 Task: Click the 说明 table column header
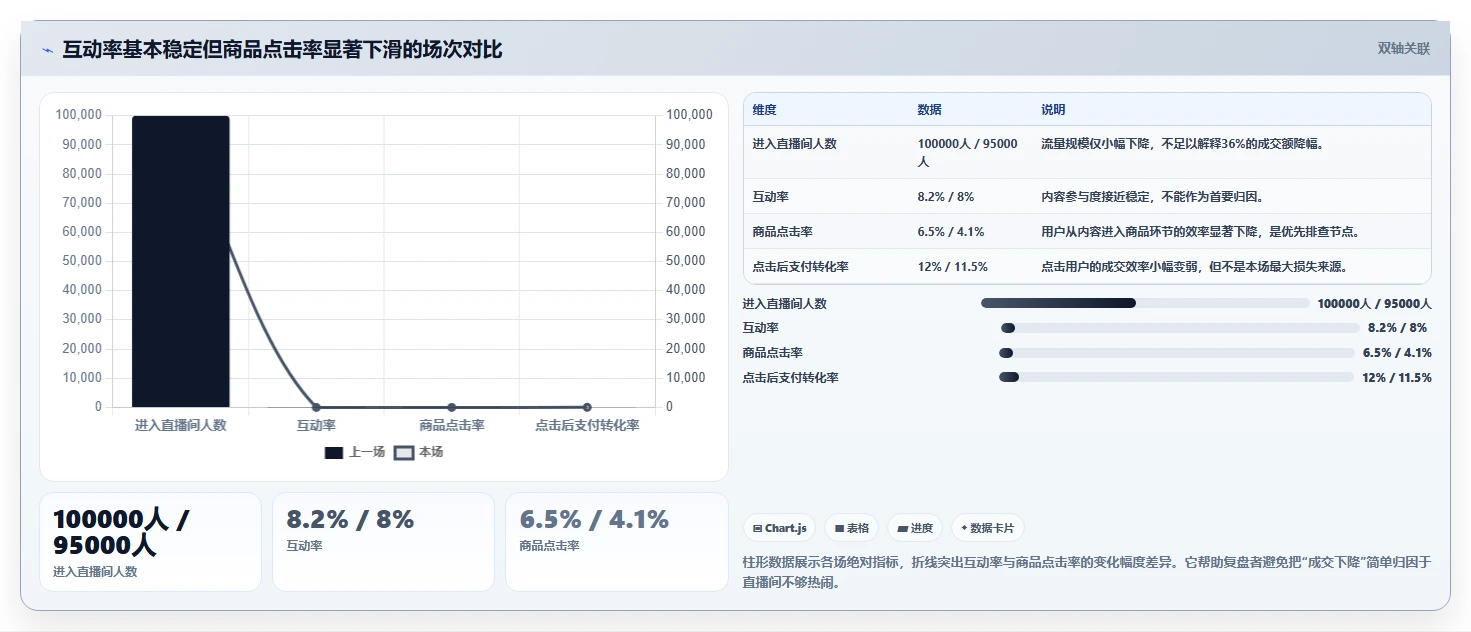(x=1053, y=110)
